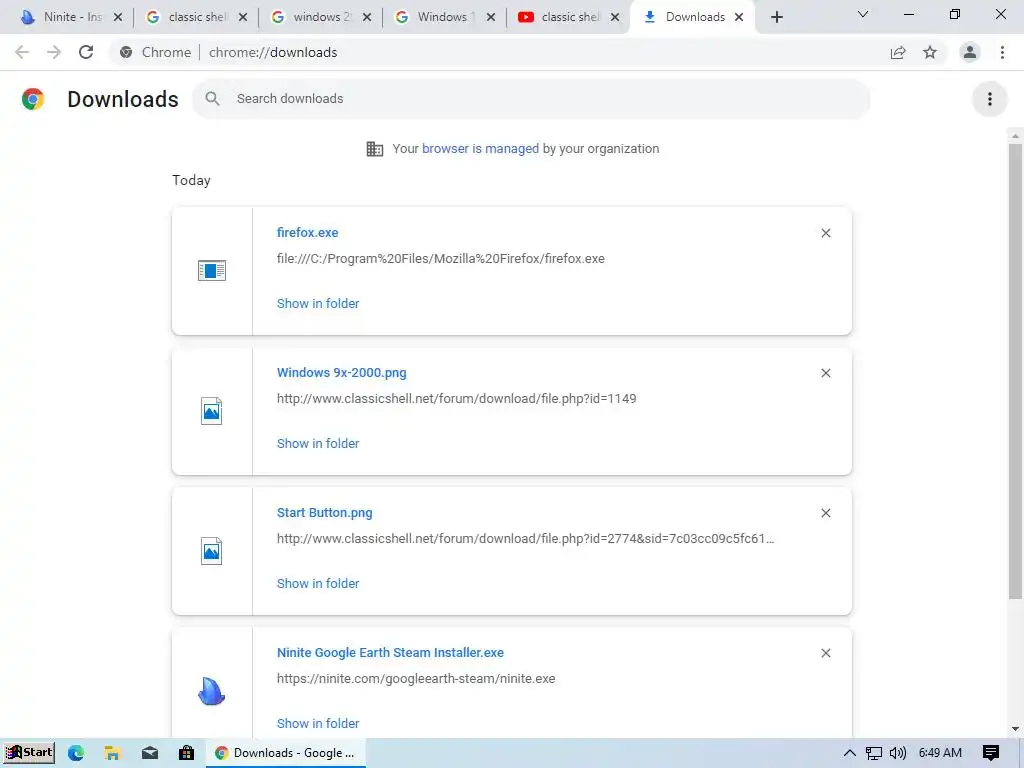Bookmark this page with the star icon
Screen dimensions: 1024x768
coord(930,52)
